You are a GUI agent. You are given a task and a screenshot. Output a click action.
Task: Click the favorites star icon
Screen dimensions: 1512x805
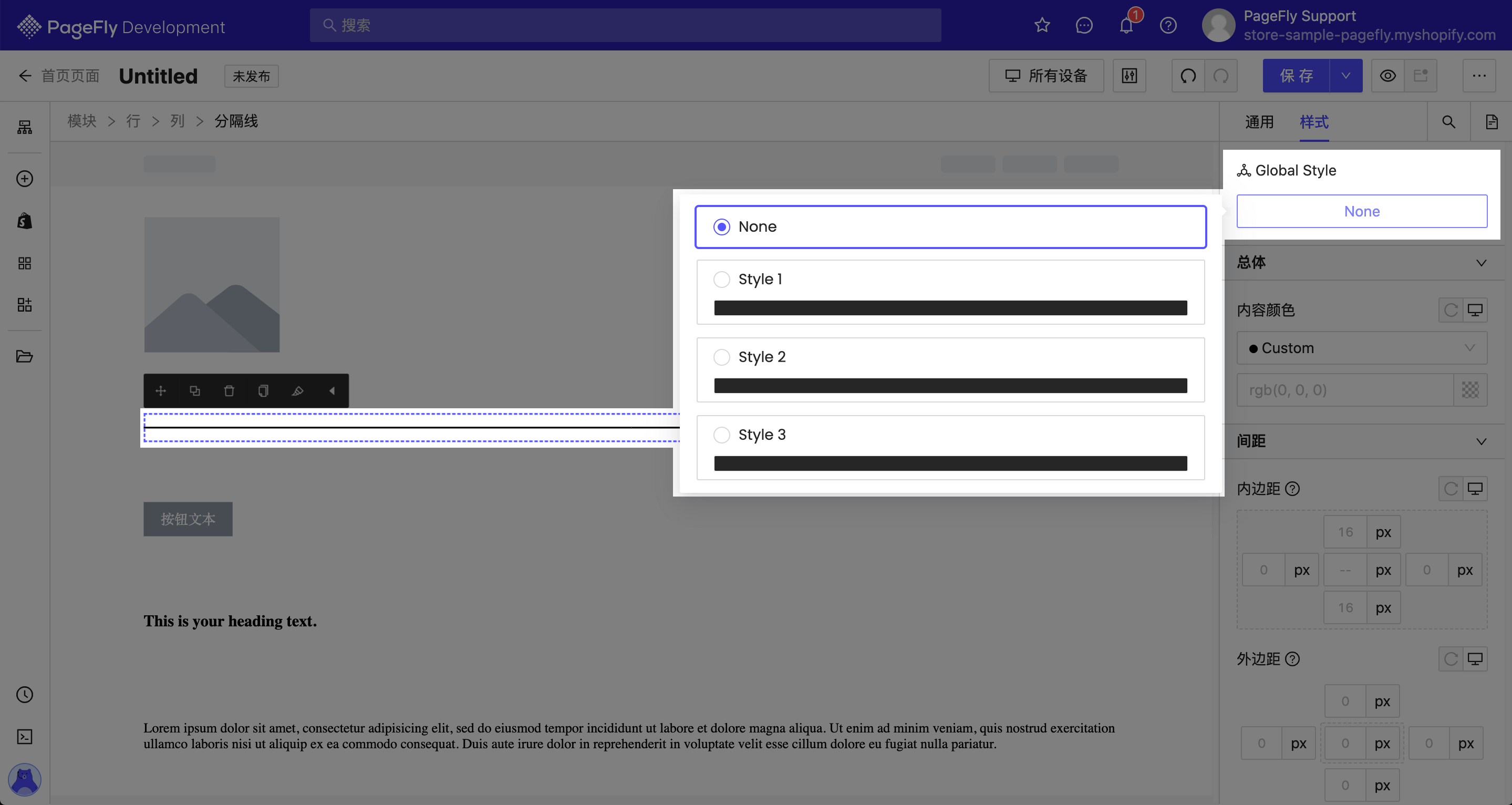(1042, 25)
